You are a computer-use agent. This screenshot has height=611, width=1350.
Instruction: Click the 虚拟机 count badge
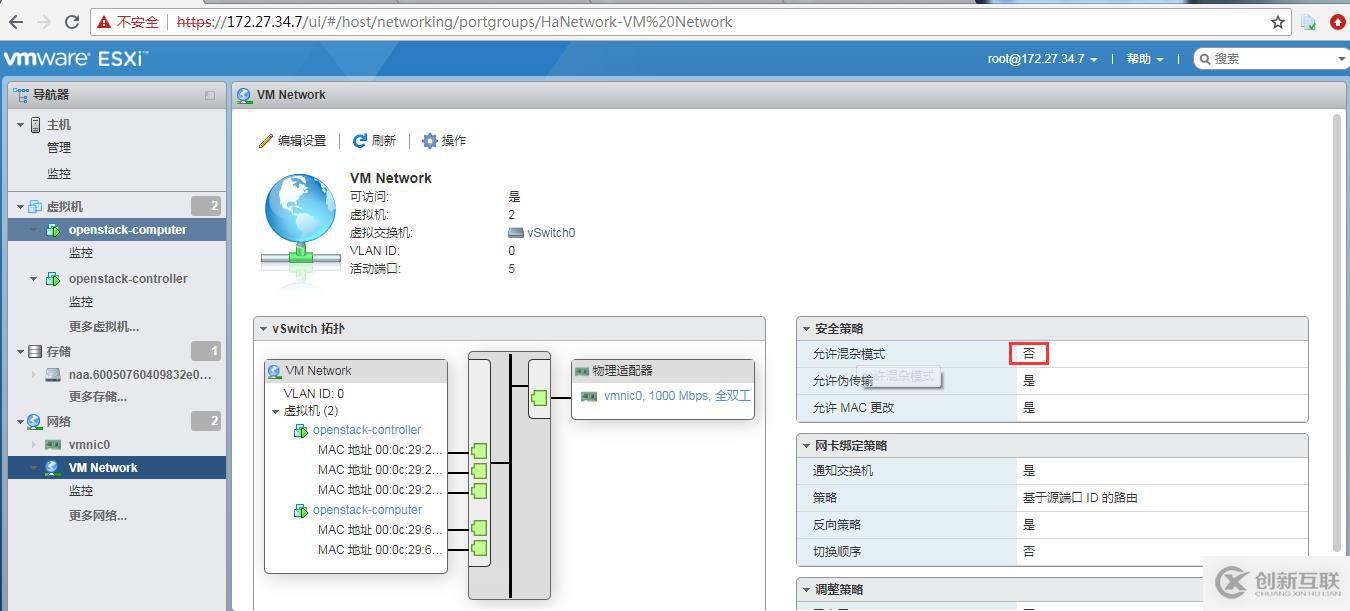pyautogui.click(x=205, y=206)
